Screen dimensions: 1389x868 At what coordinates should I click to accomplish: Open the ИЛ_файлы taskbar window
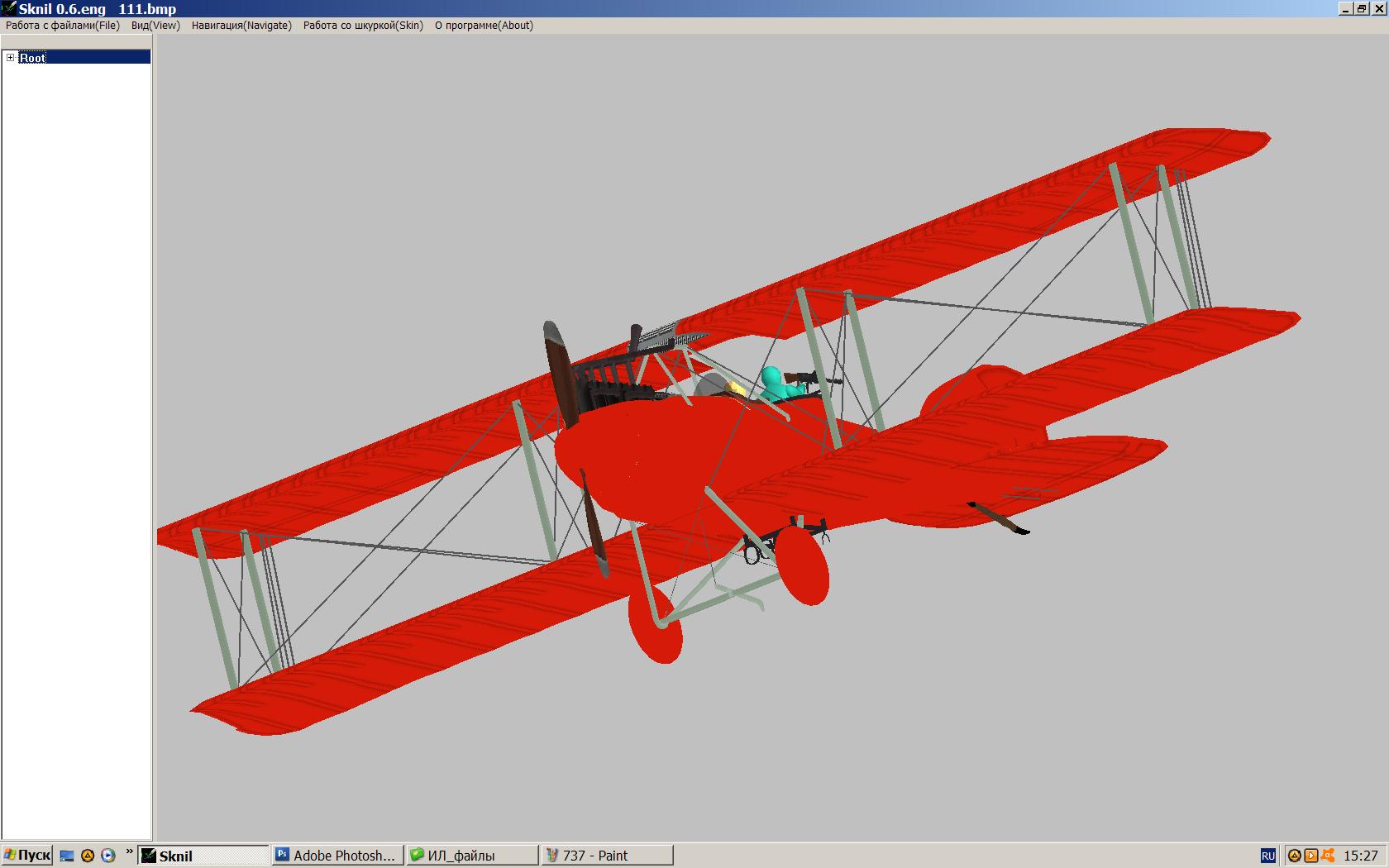pyautogui.click(x=472, y=856)
